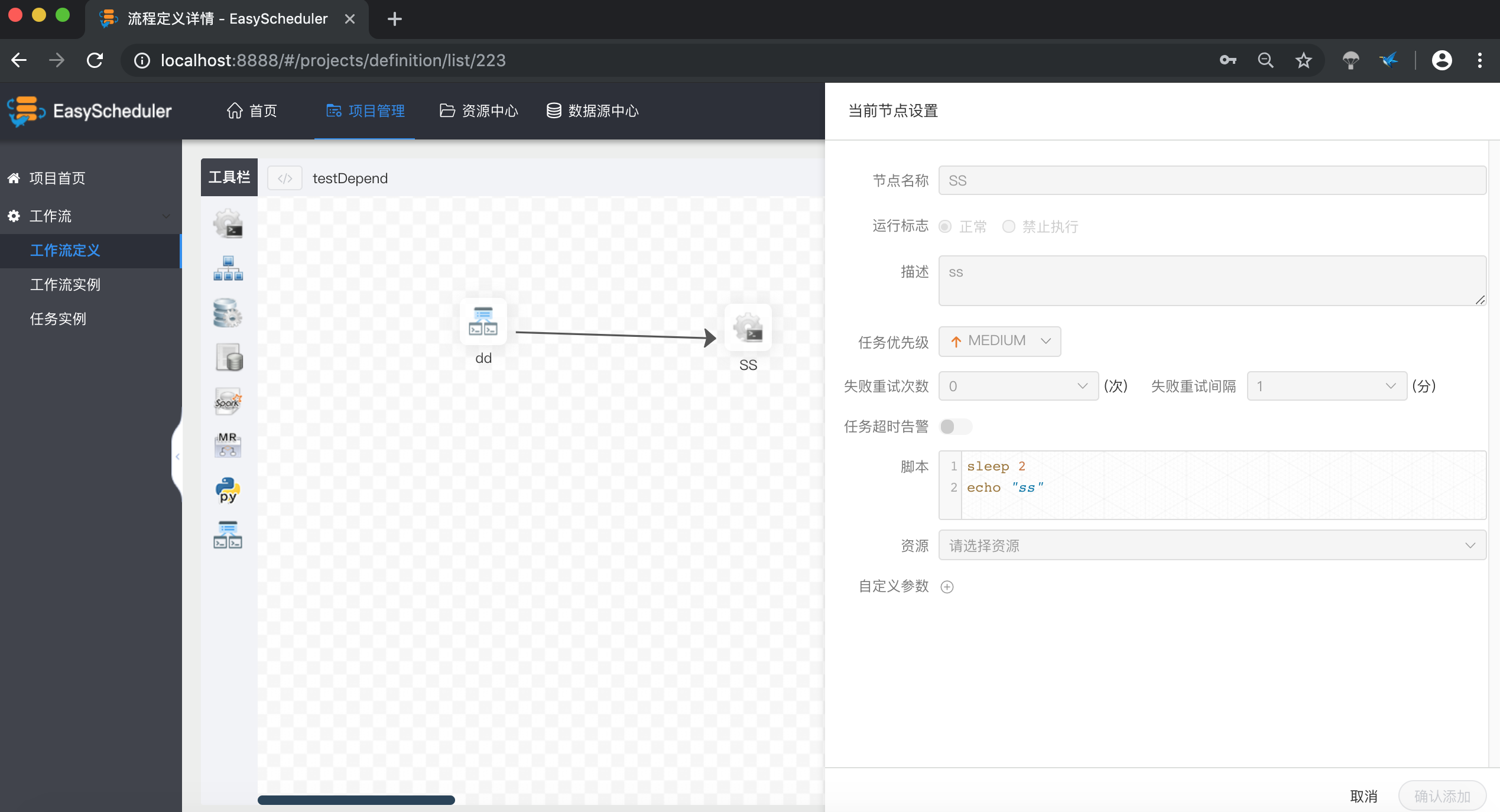
Task: Go to 首页 in top navigation
Action: coord(252,111)
